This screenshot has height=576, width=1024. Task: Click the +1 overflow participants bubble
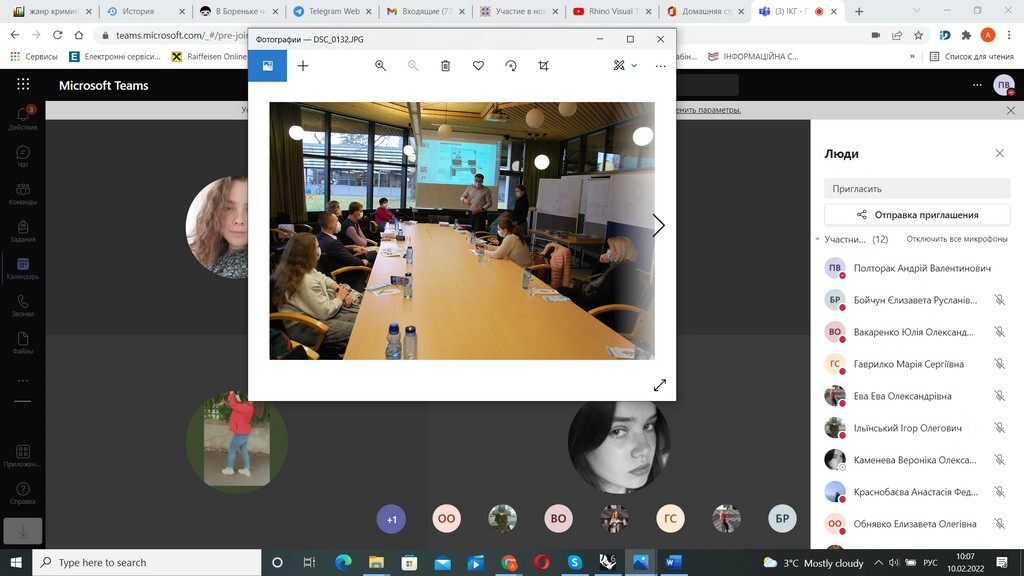click(x=391, y=519)
